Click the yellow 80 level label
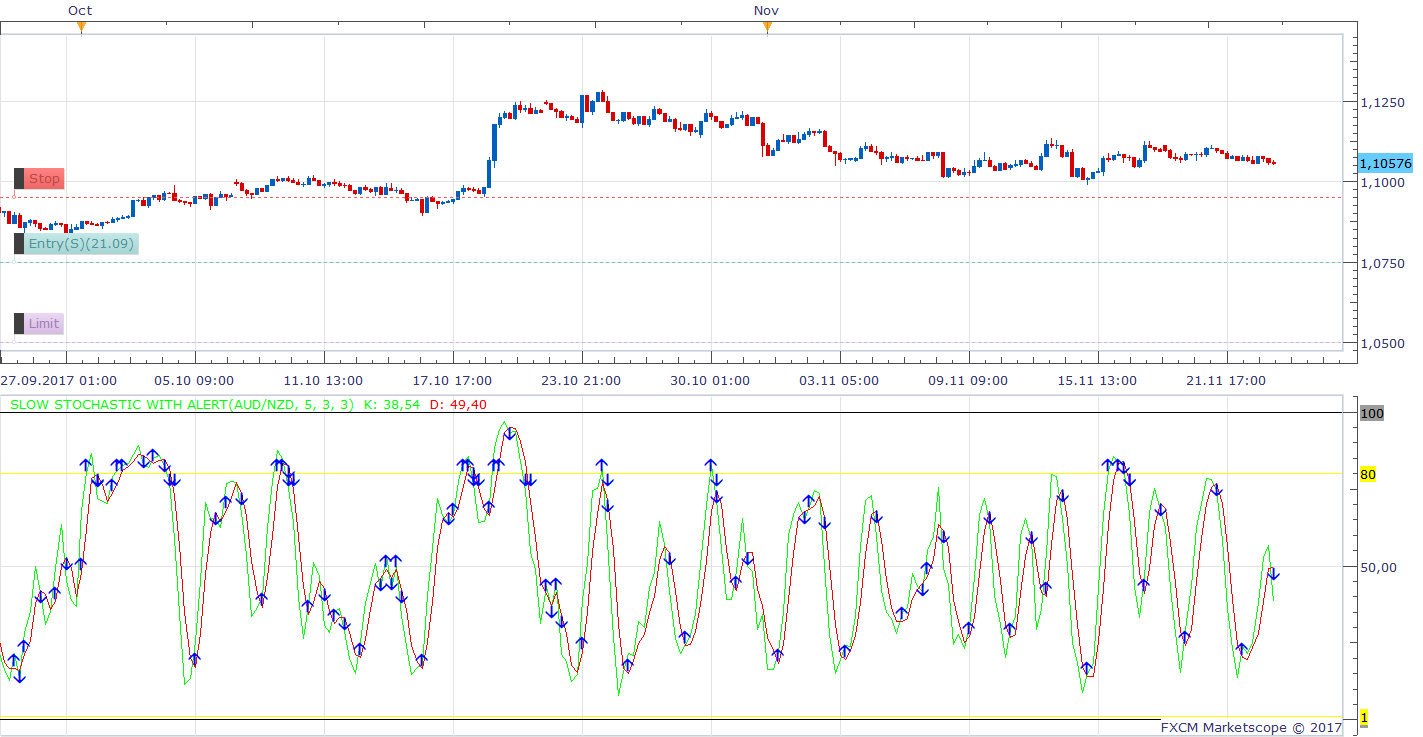Screen dimensions: 1423x737 [x=1368, y=474]
